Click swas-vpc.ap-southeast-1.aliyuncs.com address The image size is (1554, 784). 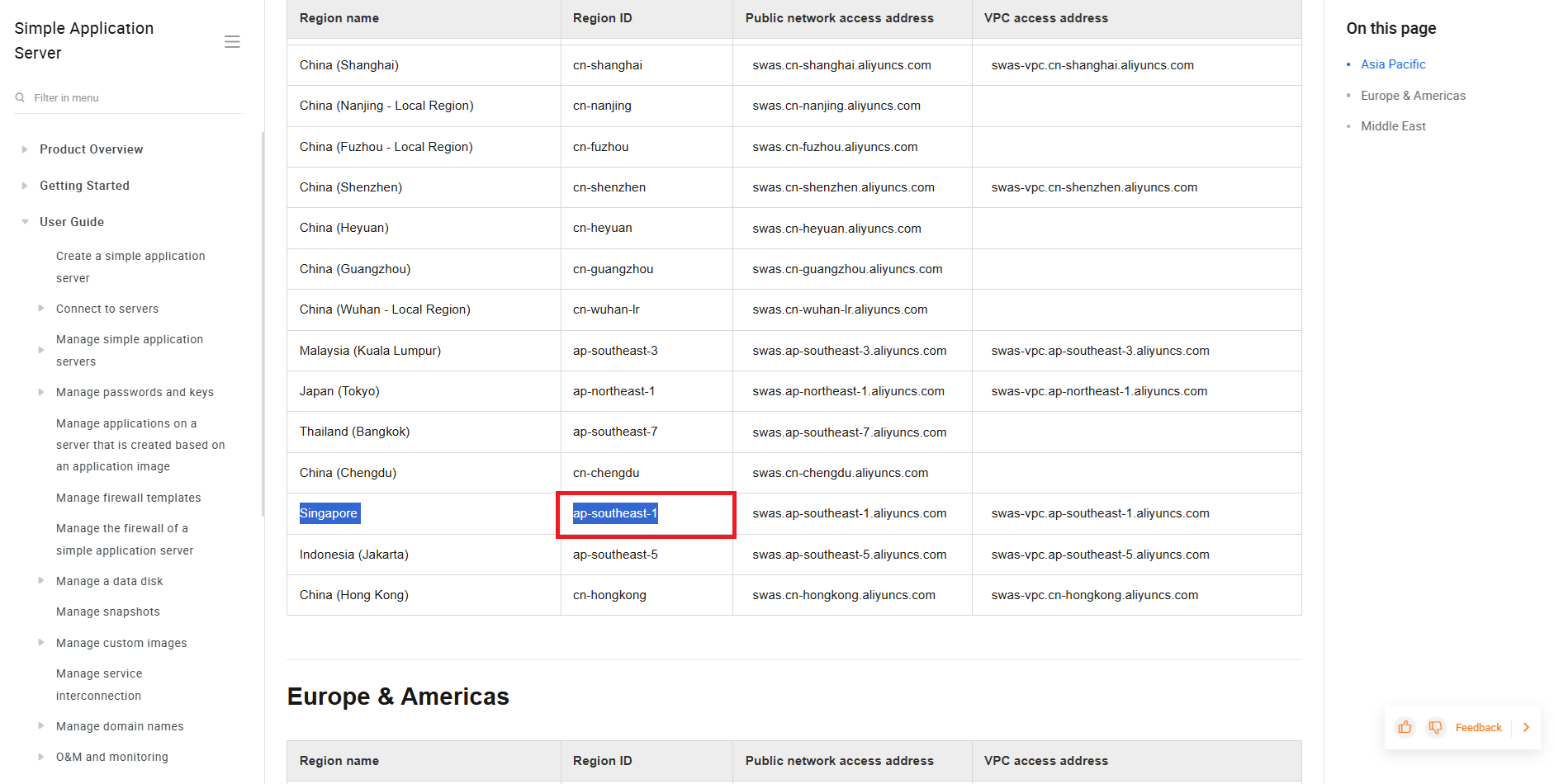coord(1100,513)
